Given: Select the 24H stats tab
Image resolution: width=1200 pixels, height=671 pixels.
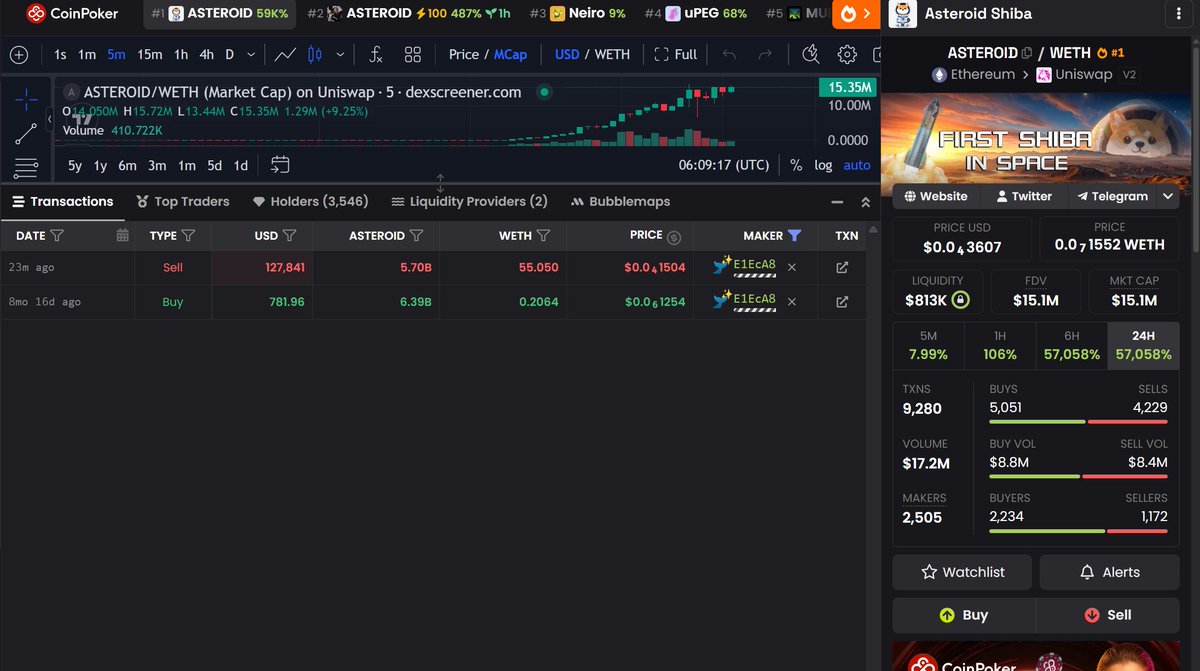Looking at the screenshot, I should [1143, 346].
